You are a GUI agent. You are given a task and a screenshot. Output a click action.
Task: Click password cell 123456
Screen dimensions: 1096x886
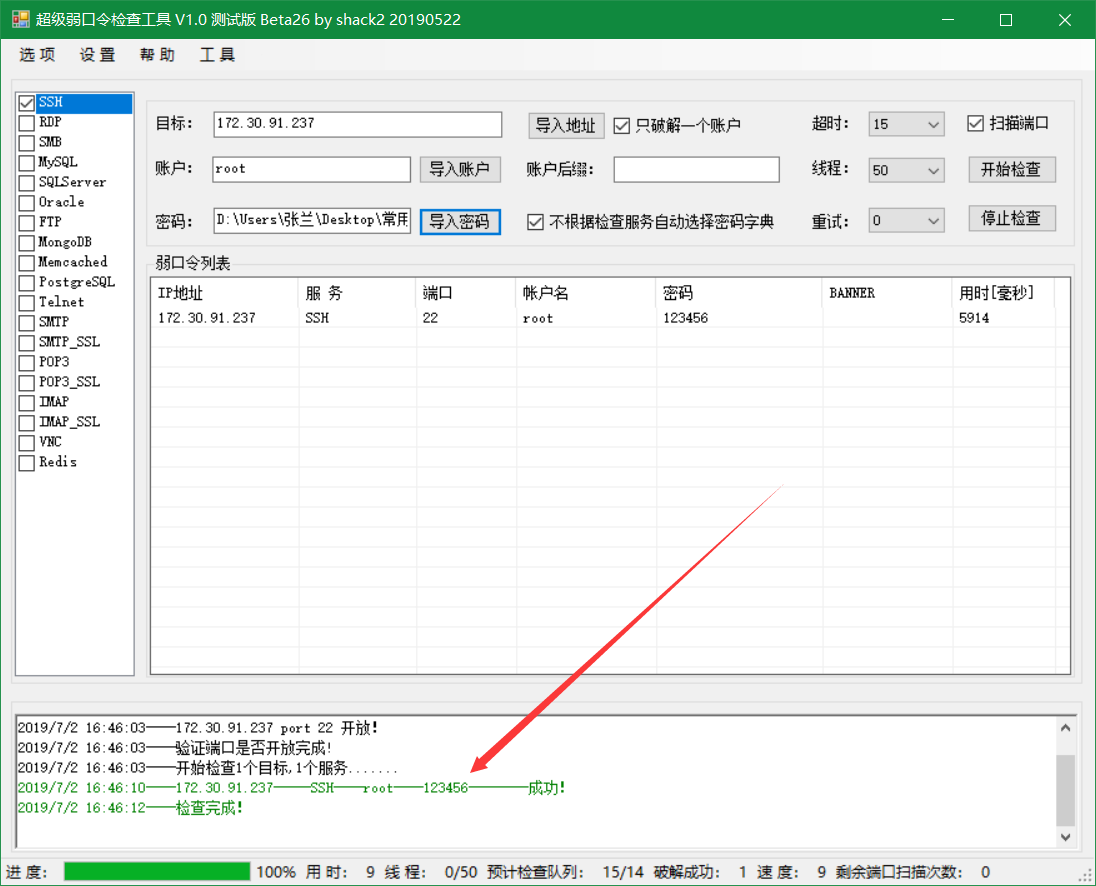[x=686, y=318]
